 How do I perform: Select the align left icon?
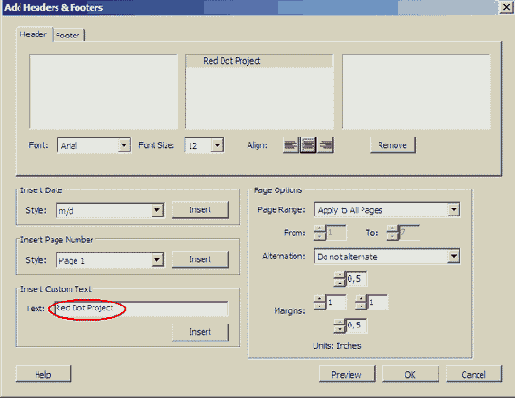click(291, 145)
